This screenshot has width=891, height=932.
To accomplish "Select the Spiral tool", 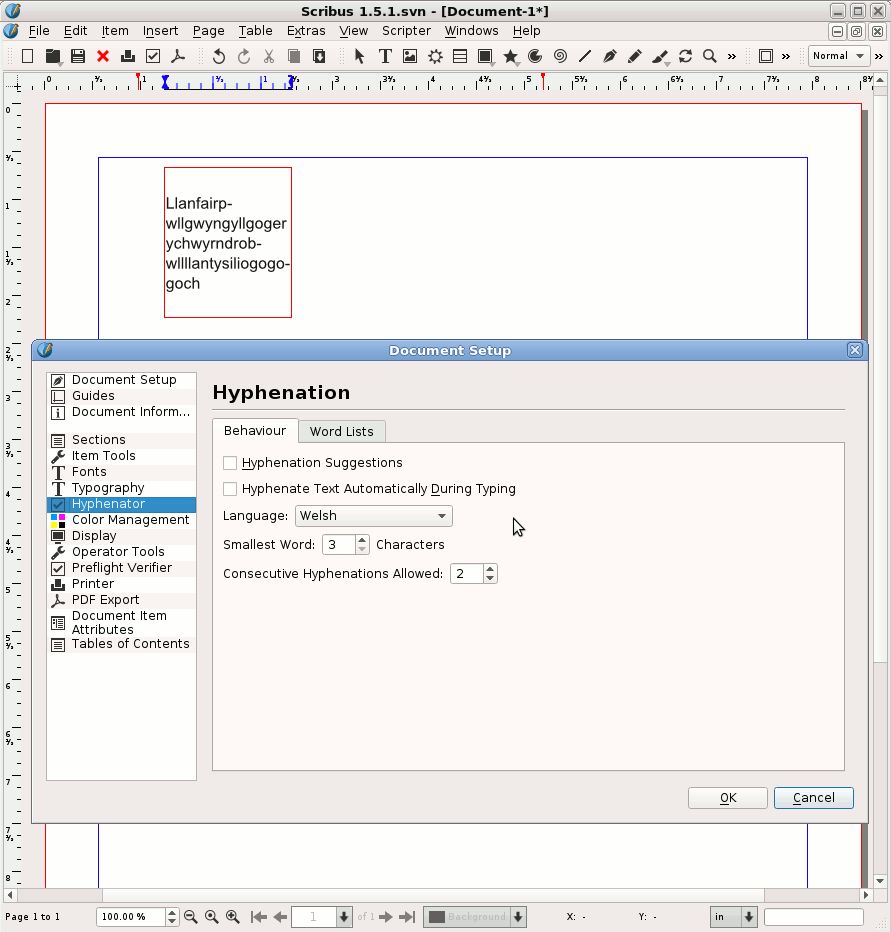I will pyautogui.click(x=560, y=56).
